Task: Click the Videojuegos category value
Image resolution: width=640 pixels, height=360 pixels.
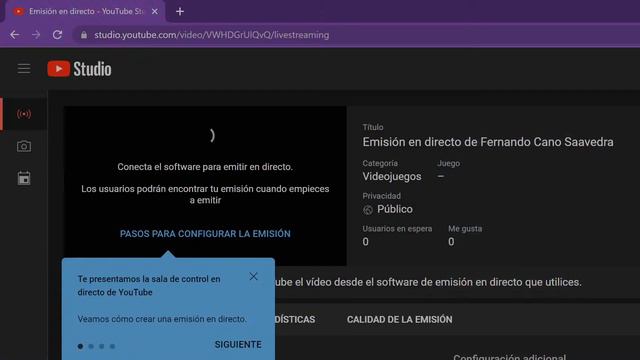Action: (392, 176)
